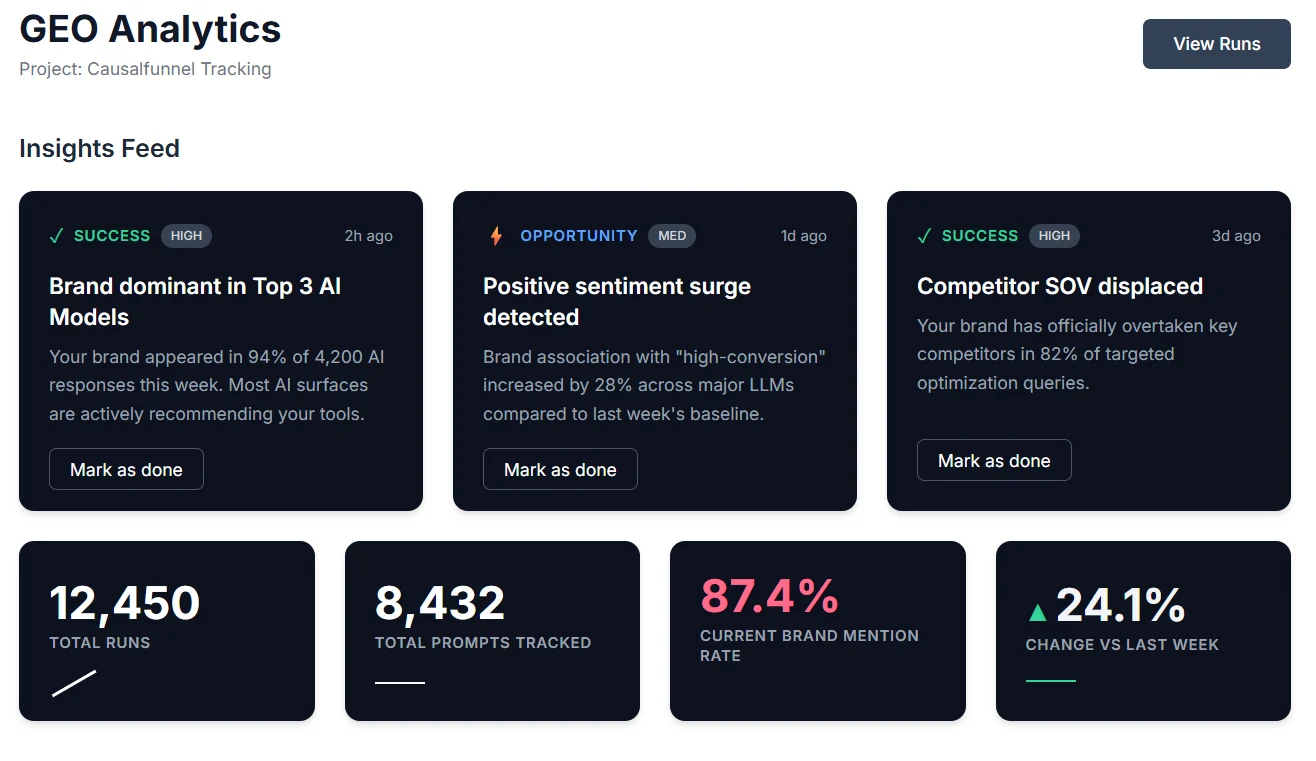Click the MED priority badge
Viewport: 1316px width, 761px height.
672,236
